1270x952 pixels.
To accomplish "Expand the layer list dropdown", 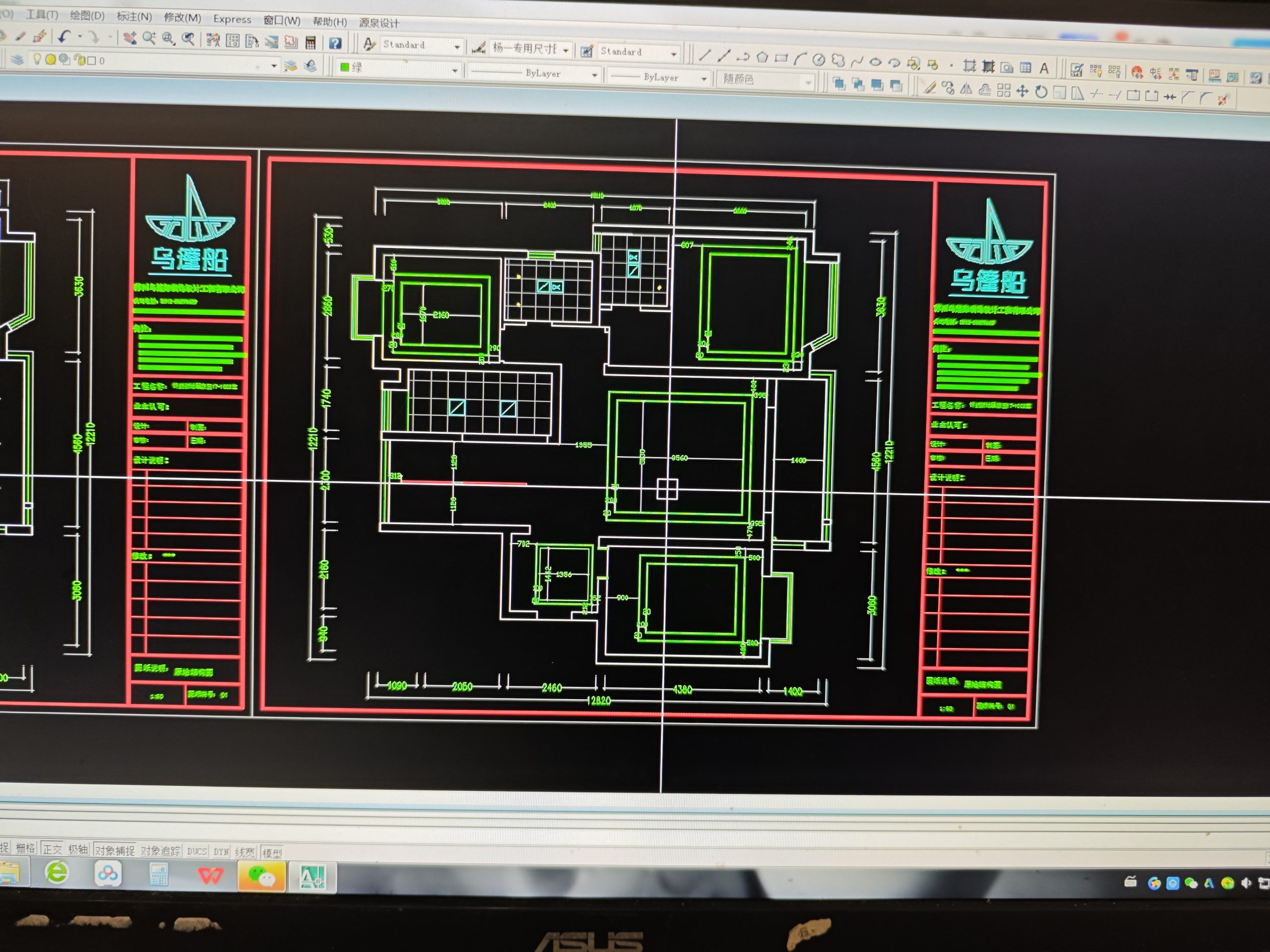I will tap(274, 66).
